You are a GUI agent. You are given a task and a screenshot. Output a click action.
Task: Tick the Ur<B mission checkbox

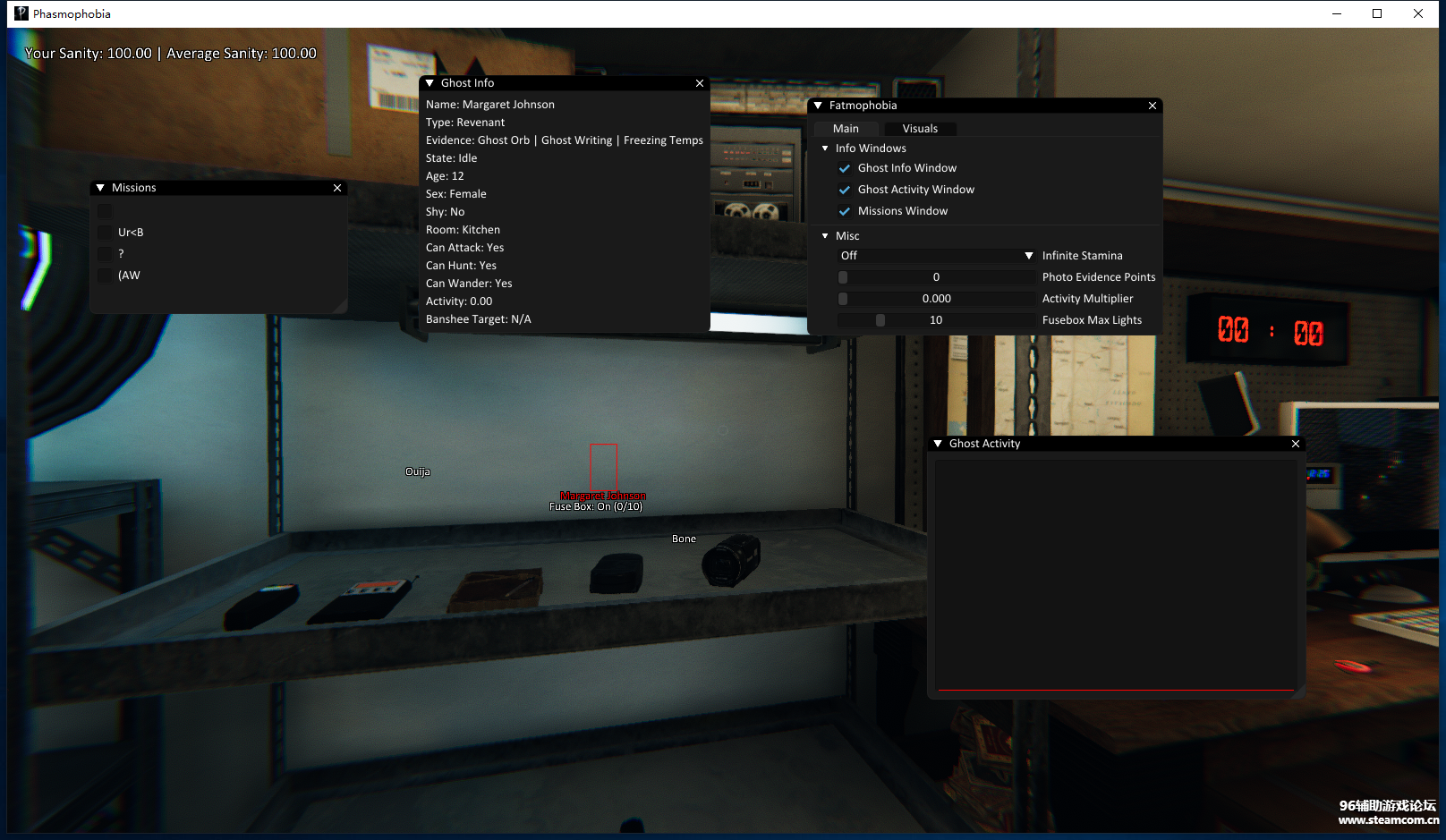(x=106, y=233)
